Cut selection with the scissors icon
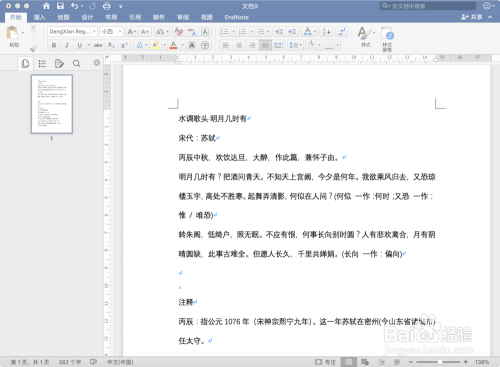 tap(33, 28)
